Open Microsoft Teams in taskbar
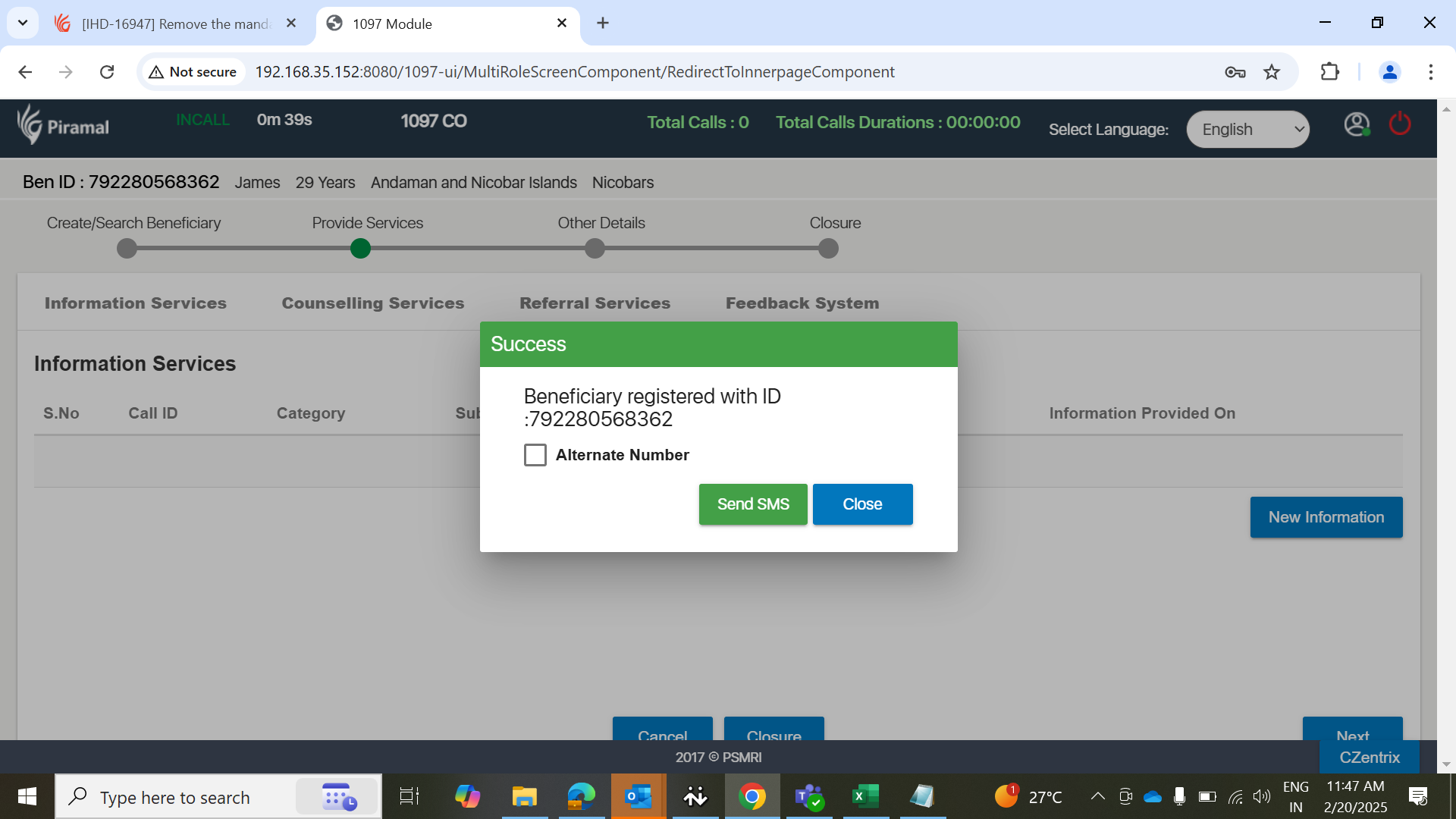Image resolution: width=1456 pixels, height=819 pixels. 808,796
